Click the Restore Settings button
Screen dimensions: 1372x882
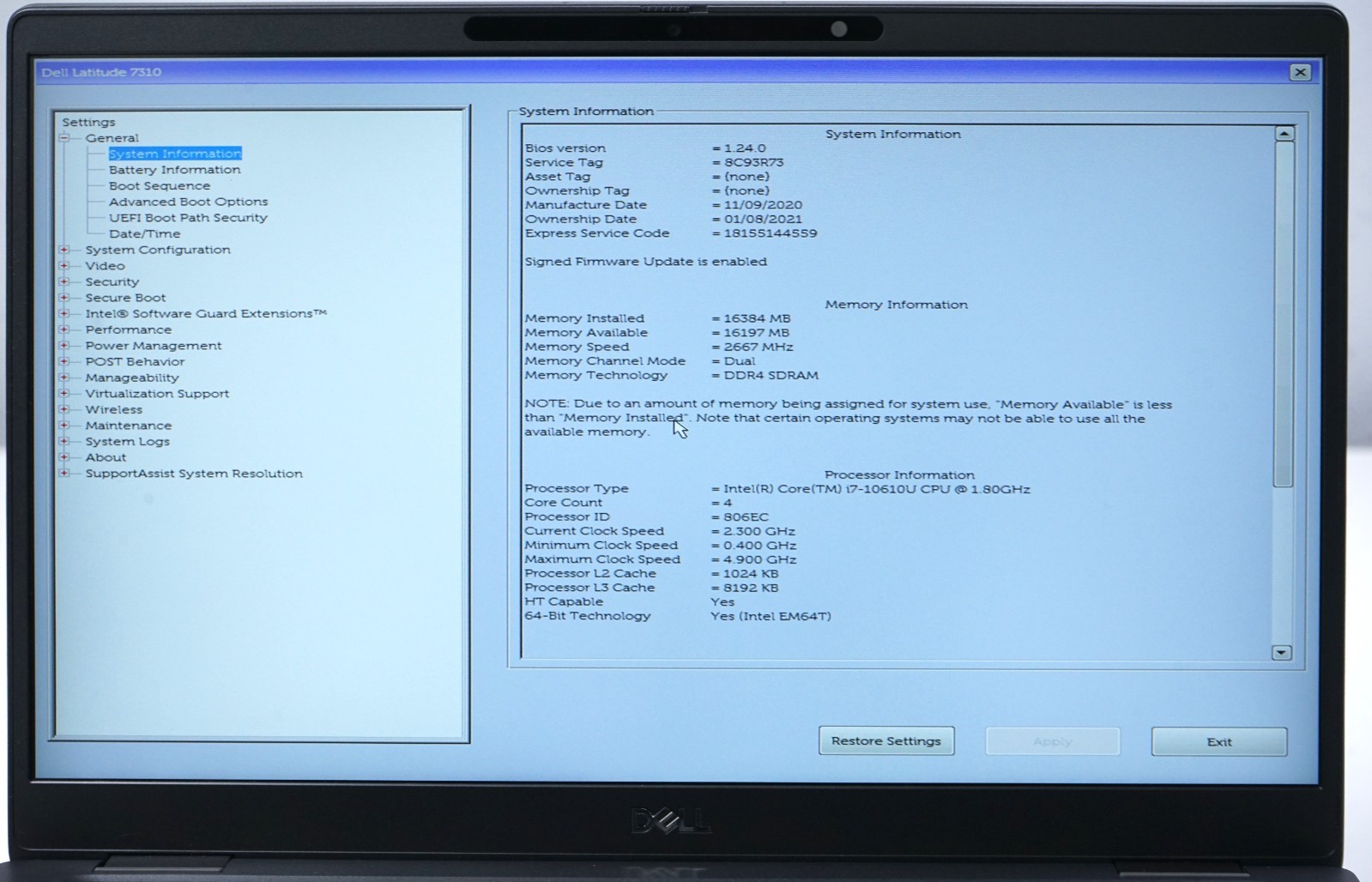(x=886, y=741)
